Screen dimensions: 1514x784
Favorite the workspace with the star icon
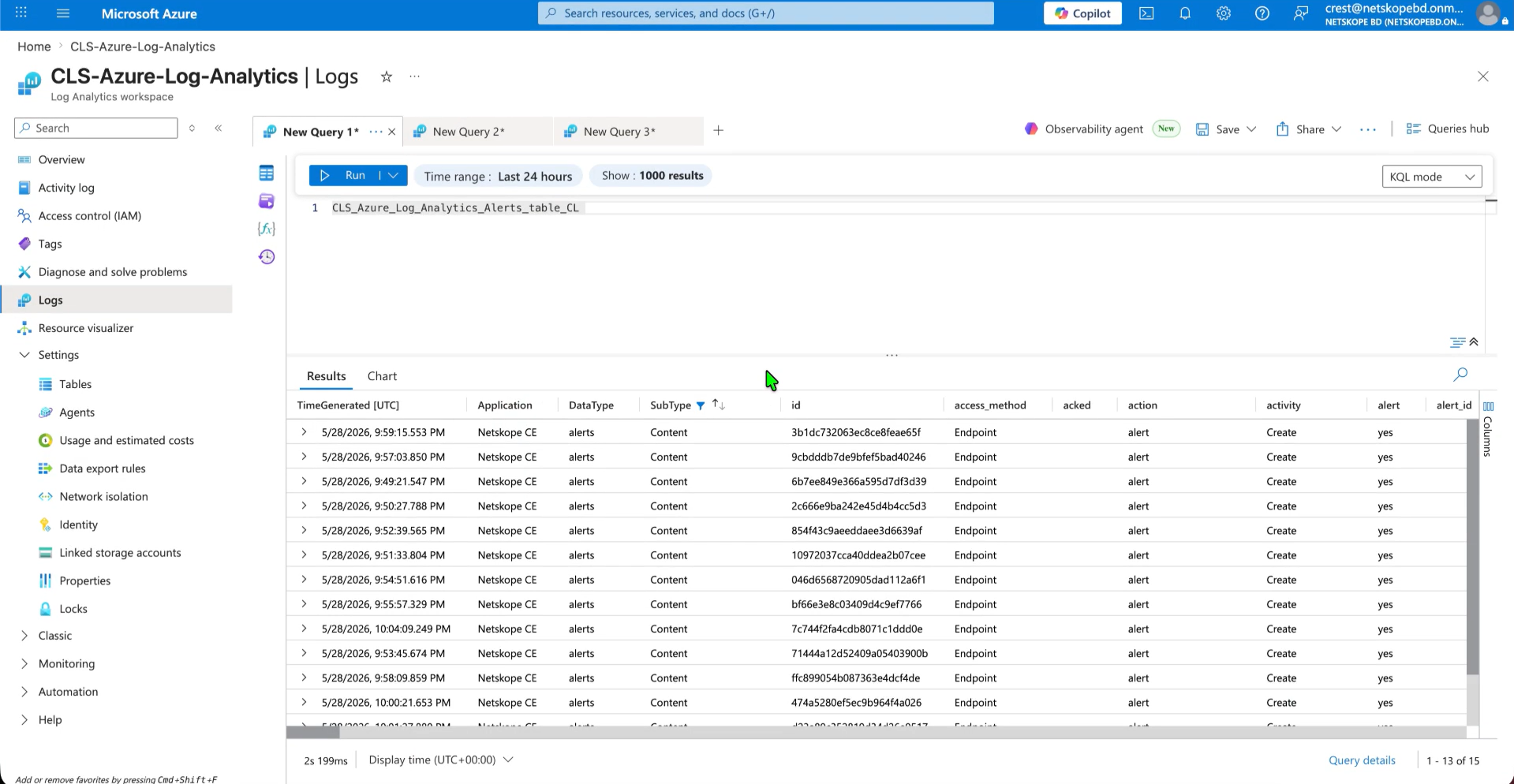387,77
